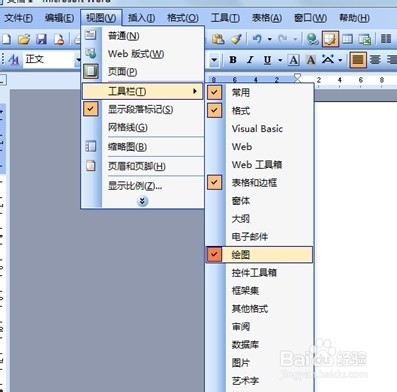This screenshot has width=397, height=392.
Task: Open 文件(F) menu
Action: [18, 17]
